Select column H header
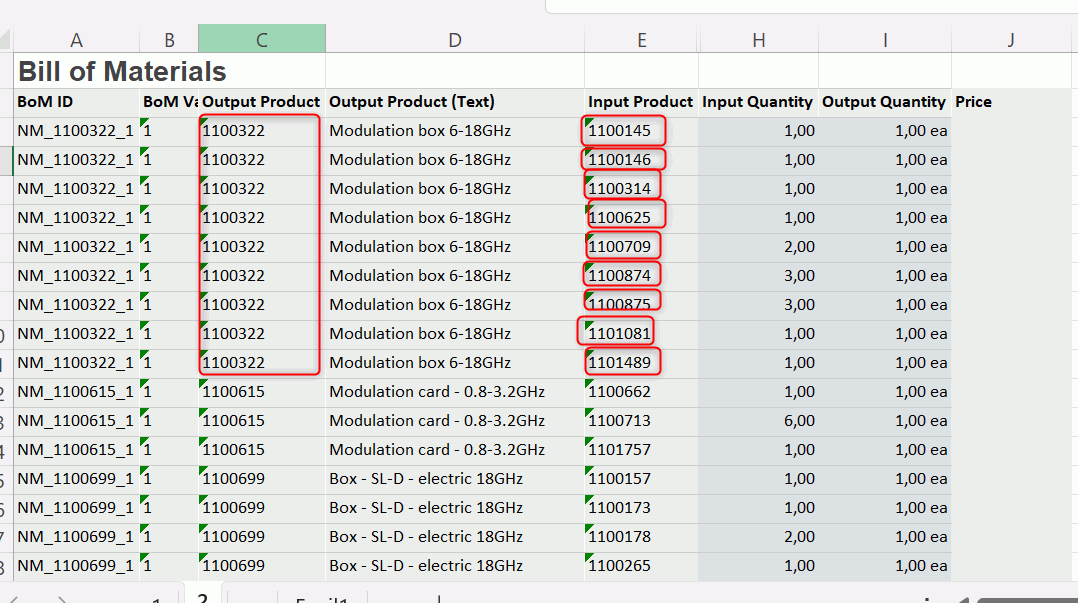This screenshot has height=603, width=1078. [x=758, y=40]
